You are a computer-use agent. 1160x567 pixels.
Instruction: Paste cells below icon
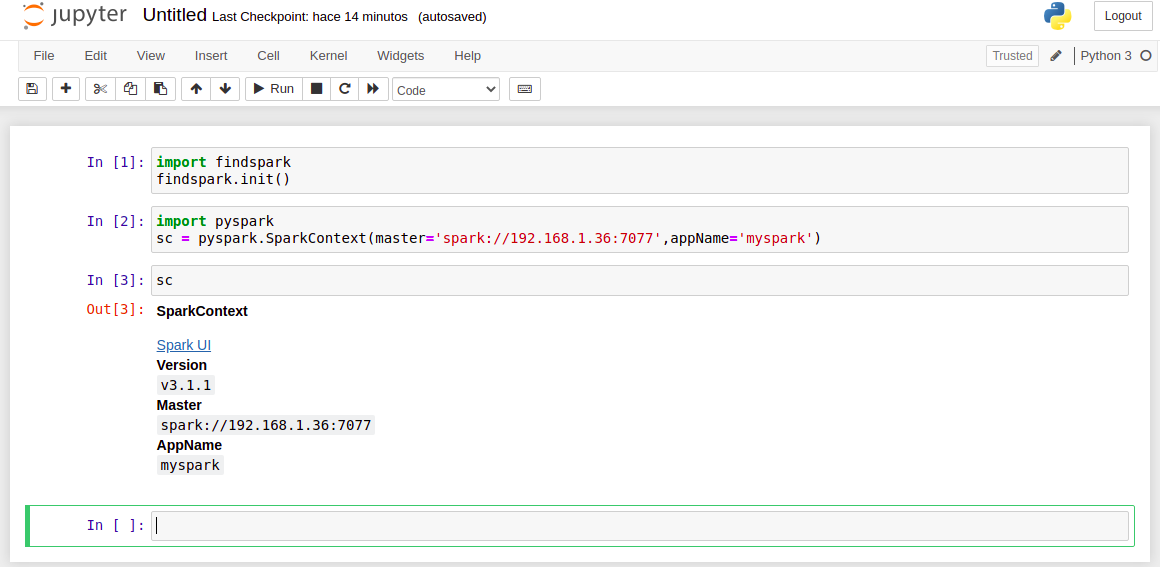click(x=160, y=89)
